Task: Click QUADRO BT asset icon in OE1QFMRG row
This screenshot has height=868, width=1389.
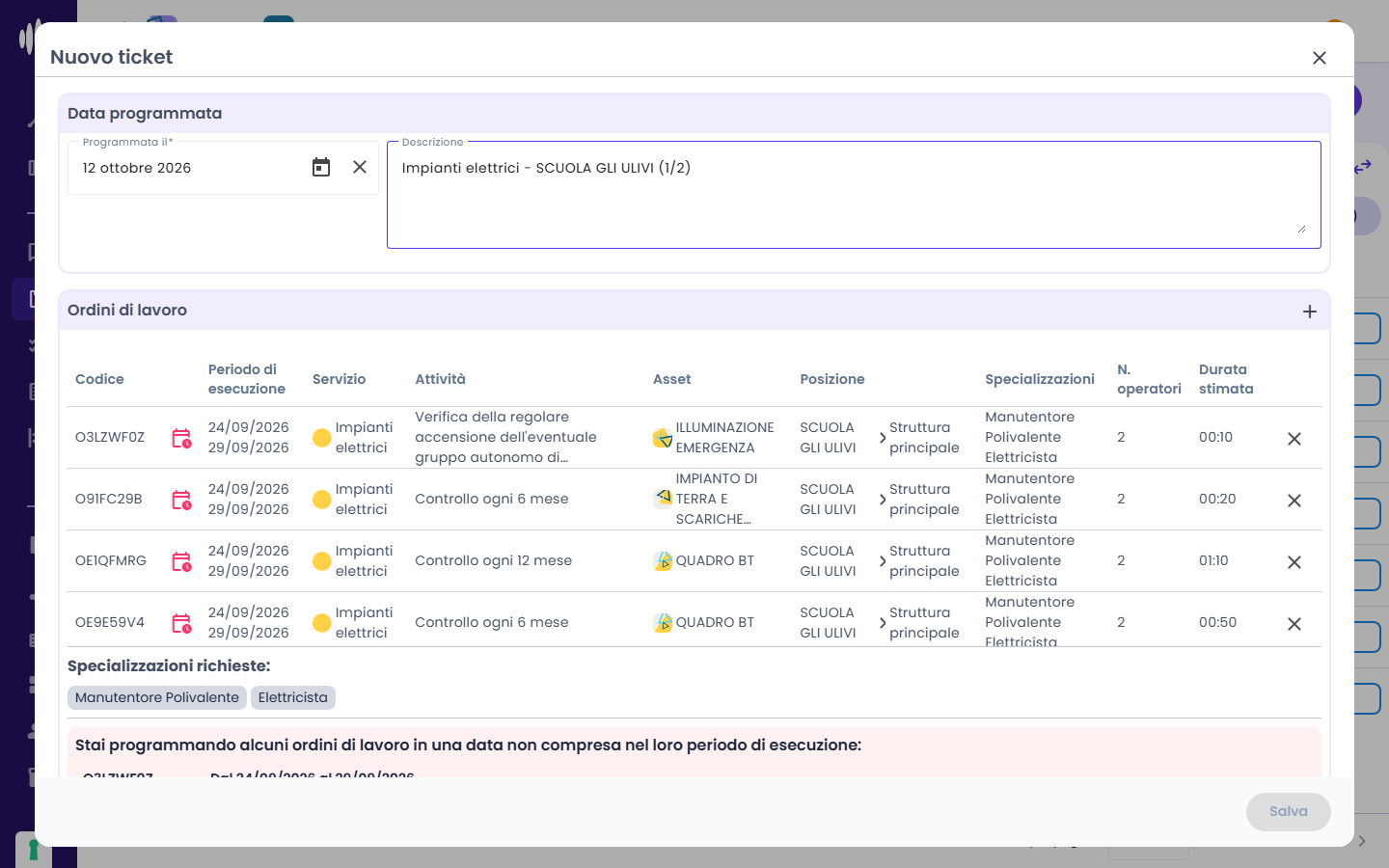Action: click(663, 561)
